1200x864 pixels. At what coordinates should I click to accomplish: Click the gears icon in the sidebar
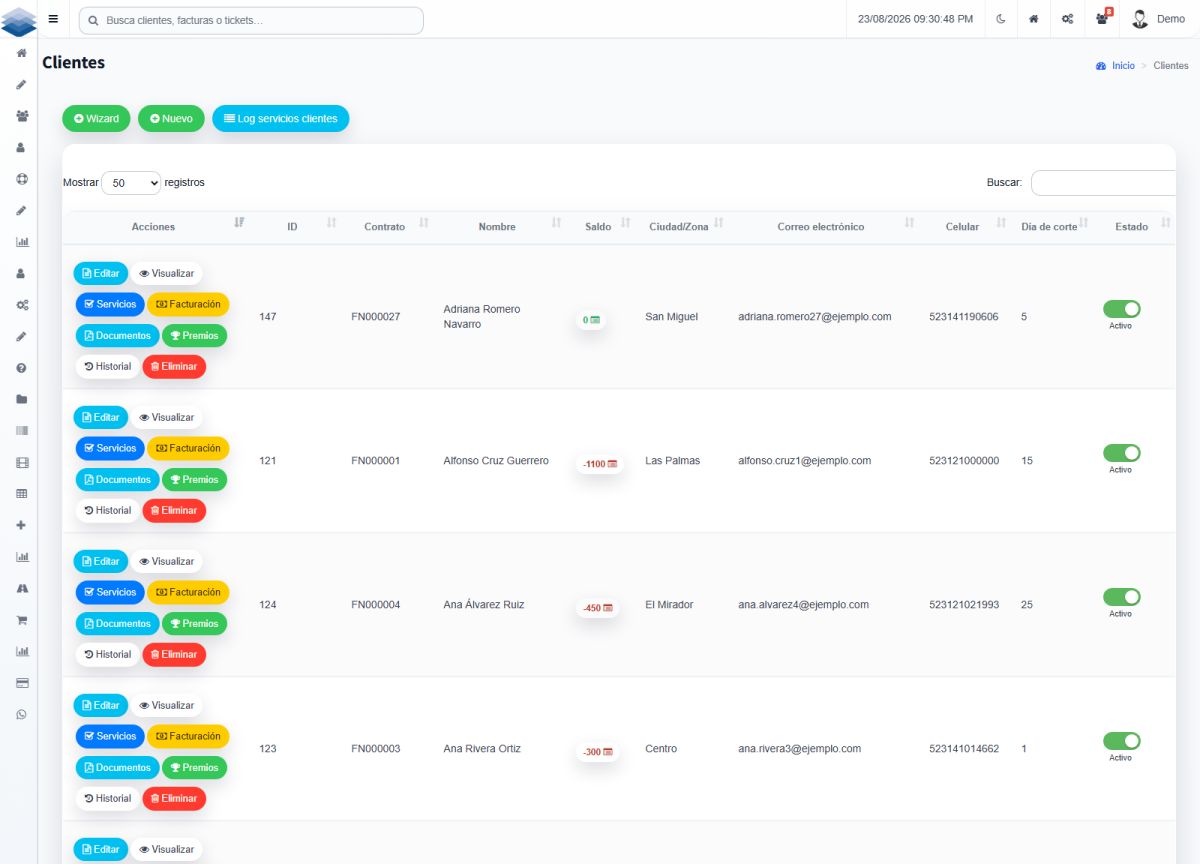[x=21, y=305]
